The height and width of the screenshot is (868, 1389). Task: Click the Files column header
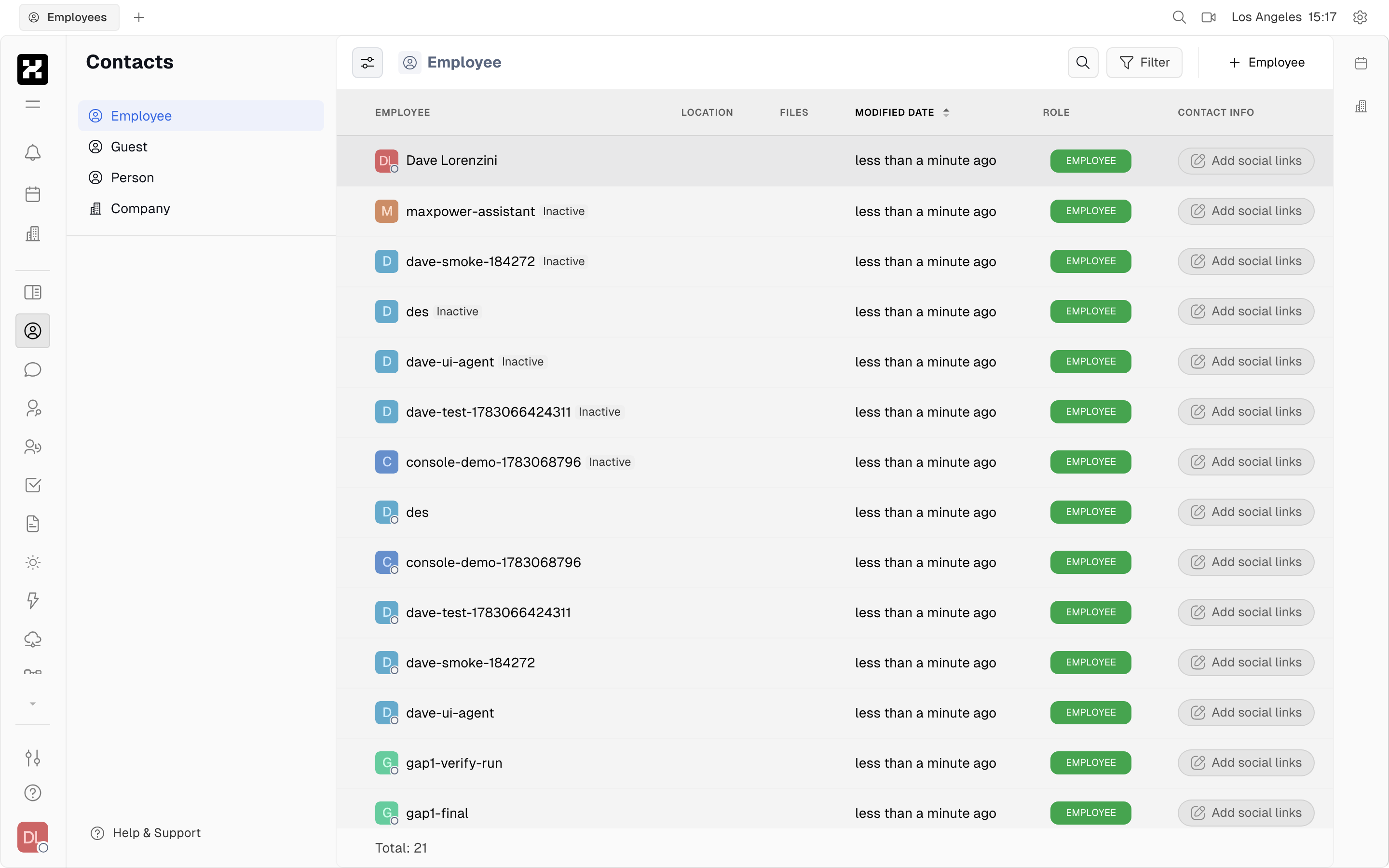[x=794, y=112]
